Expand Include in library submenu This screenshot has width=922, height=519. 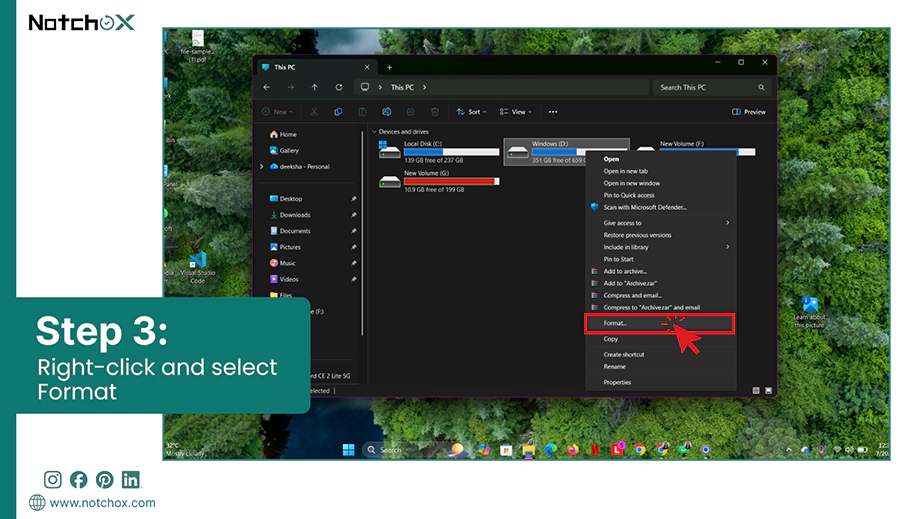click(x=660, y=247)
